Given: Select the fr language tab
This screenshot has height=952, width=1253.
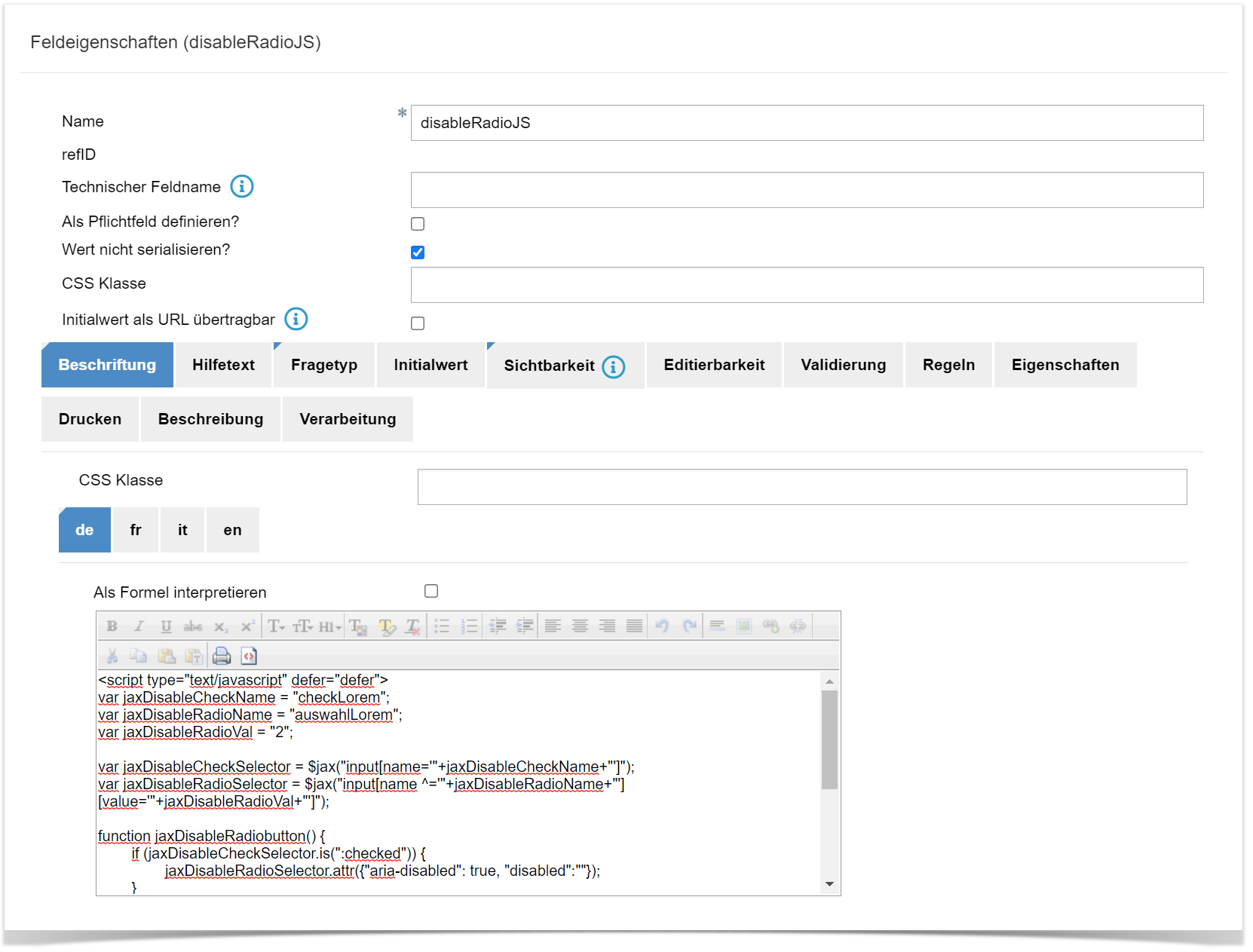Looking at the screenshot, I should (136, 530).
